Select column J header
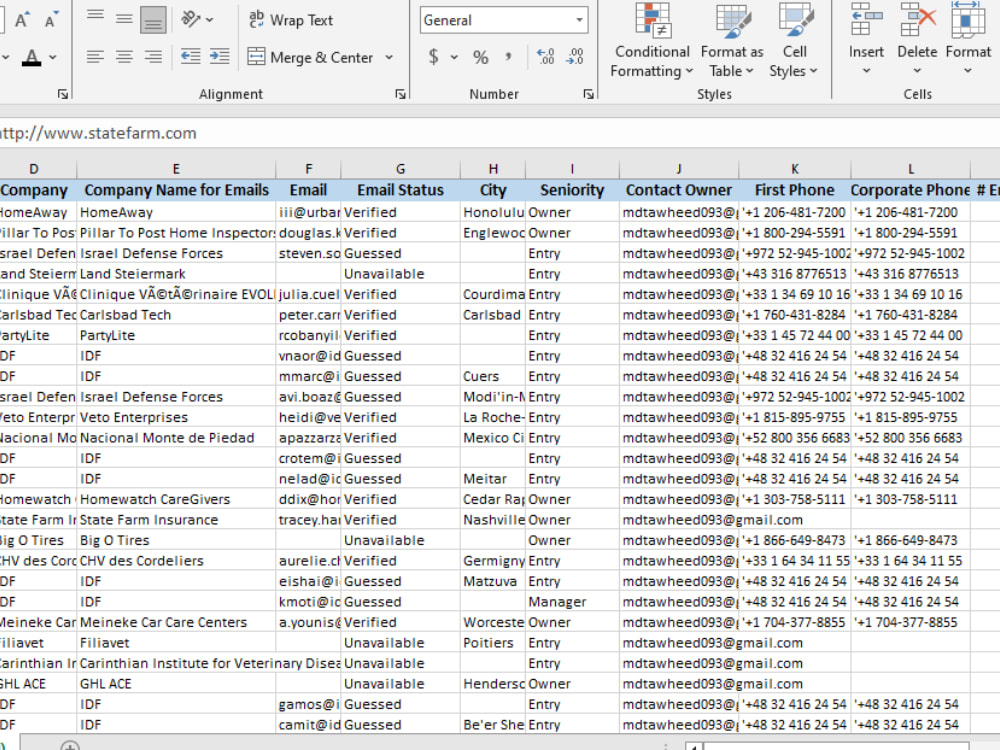This screenshot has height=750, width=1000. pyautogui.click(x=679, y=169)
